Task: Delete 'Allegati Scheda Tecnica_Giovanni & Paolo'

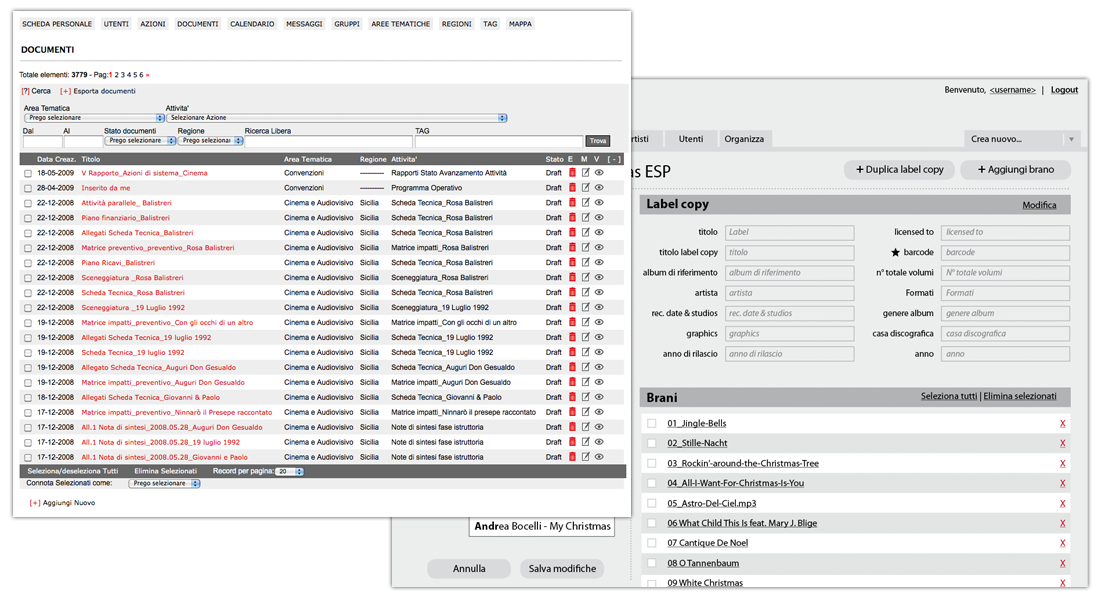Action: (572, 397)
